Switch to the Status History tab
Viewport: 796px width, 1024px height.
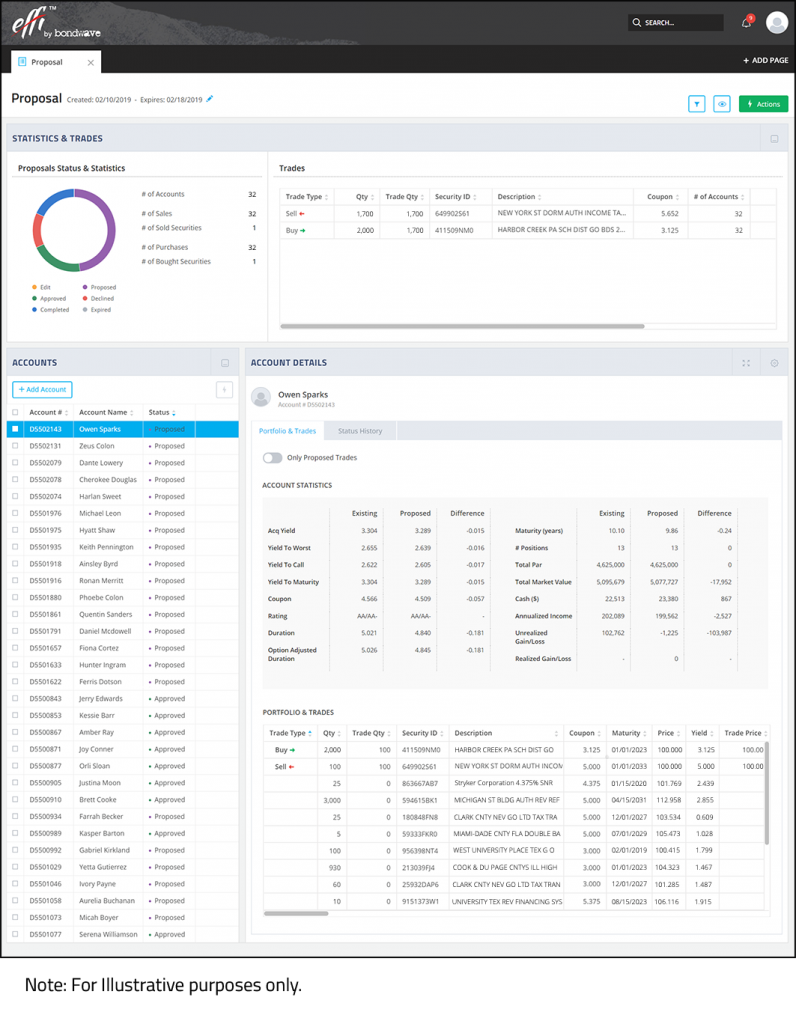pyautogui.click(x=360, y=431)
